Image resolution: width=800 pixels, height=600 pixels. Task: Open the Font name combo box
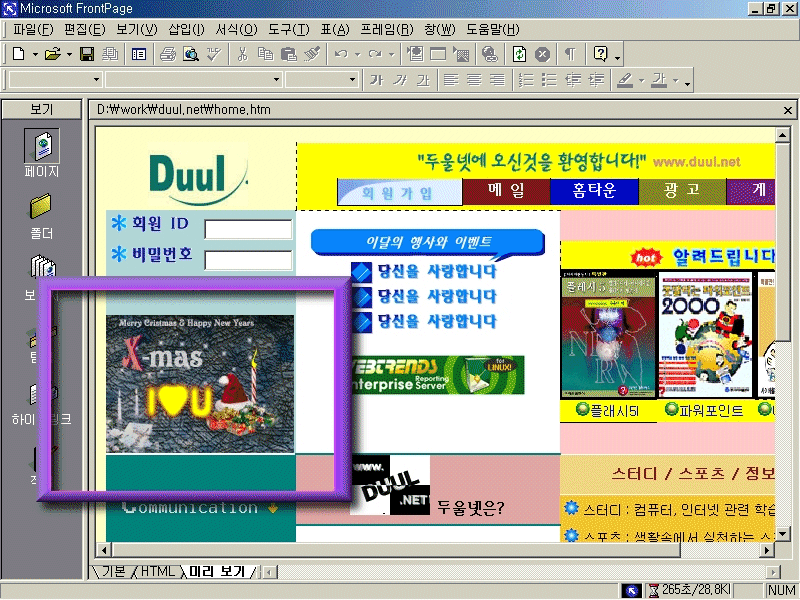pos(193,80)
